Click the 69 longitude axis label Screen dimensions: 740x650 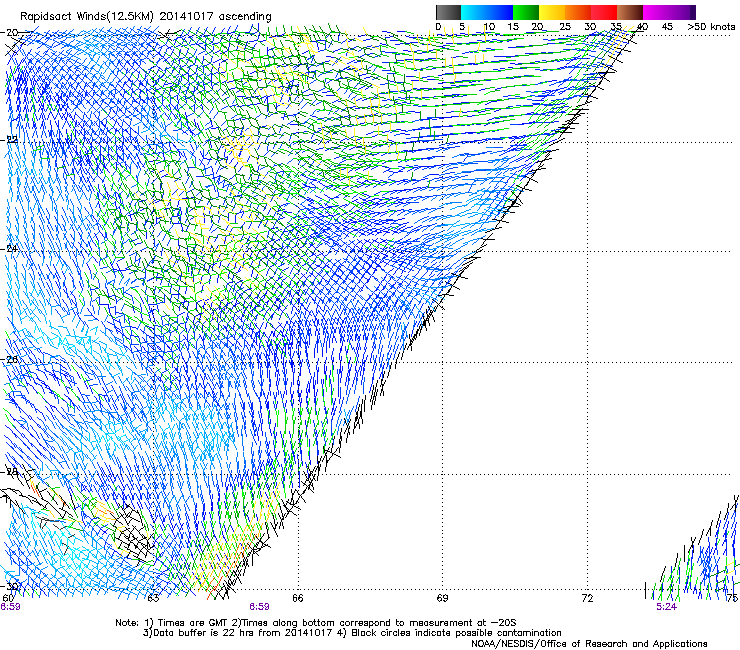coord(442,599)
